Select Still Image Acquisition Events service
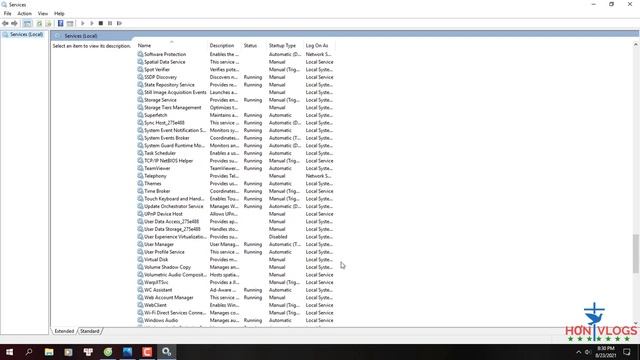The image size is (640, 360). [x=175, y=92]
